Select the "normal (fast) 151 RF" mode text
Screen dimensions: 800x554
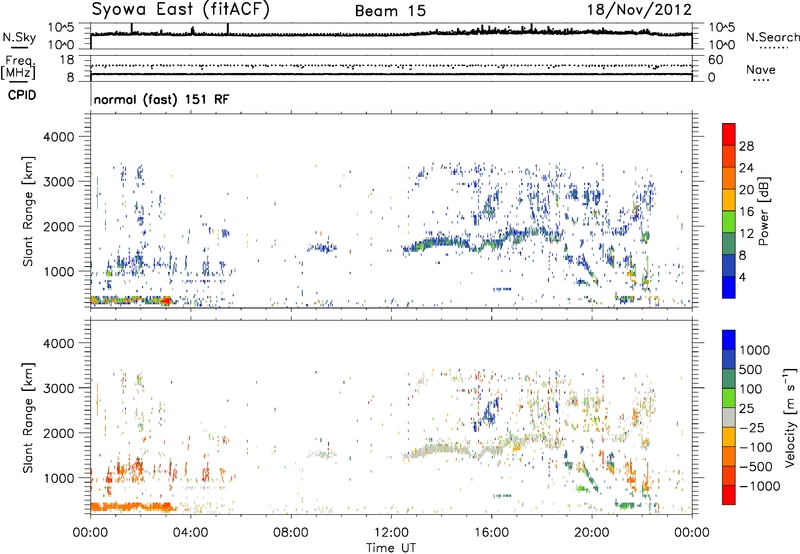[x=161, y=99]
